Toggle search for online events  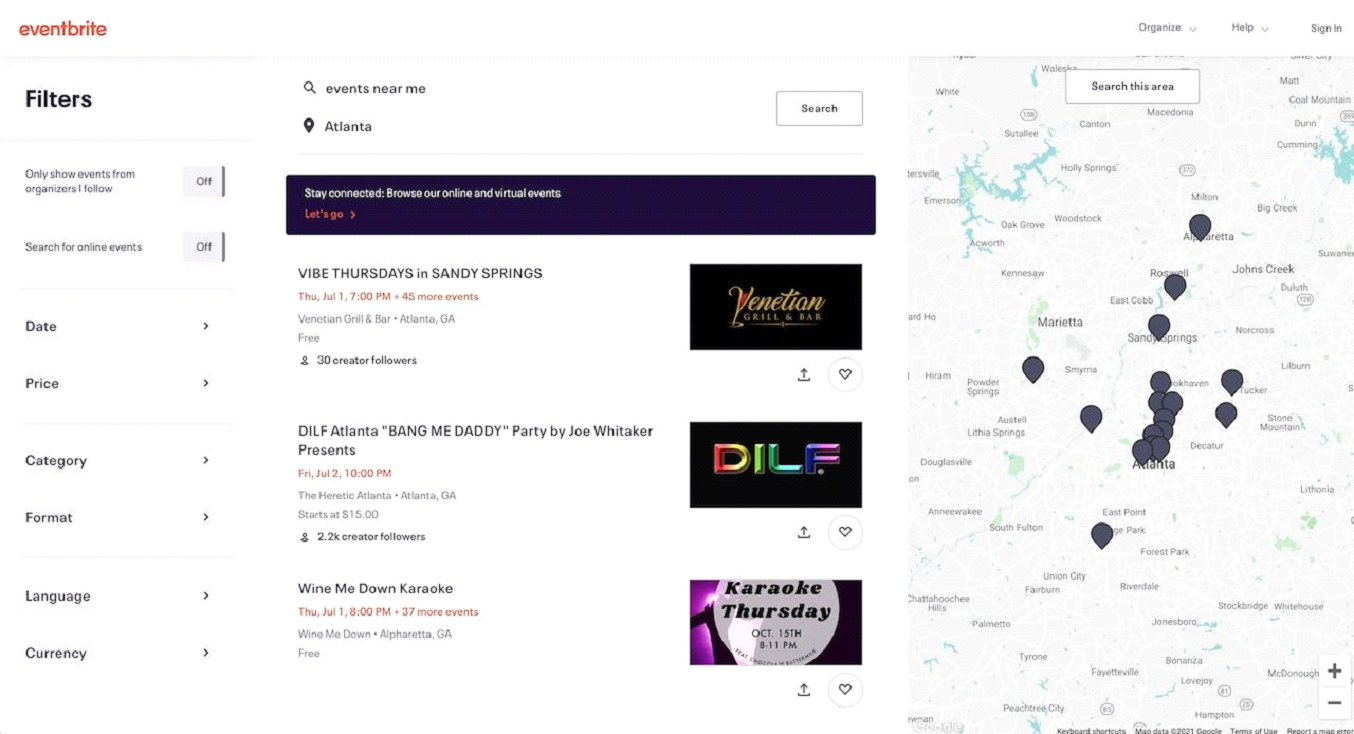[x=204, y=247]
